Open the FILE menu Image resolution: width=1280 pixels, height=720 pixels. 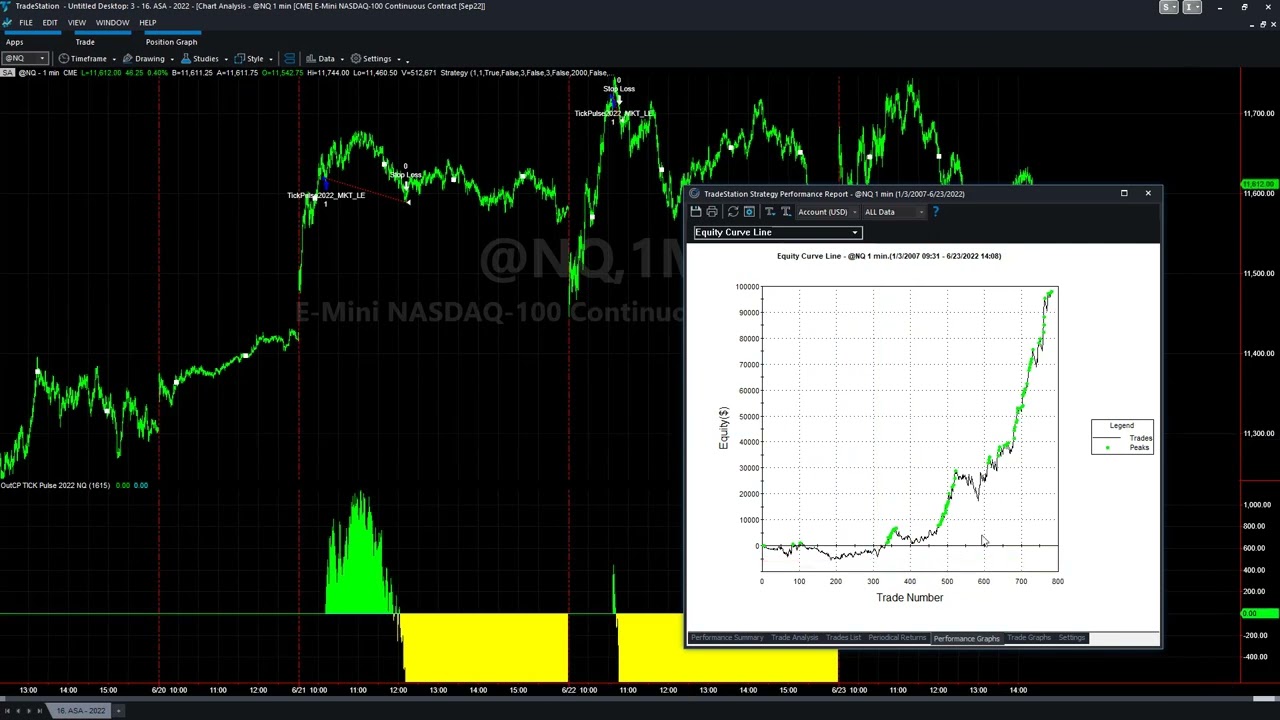(25, 22)
